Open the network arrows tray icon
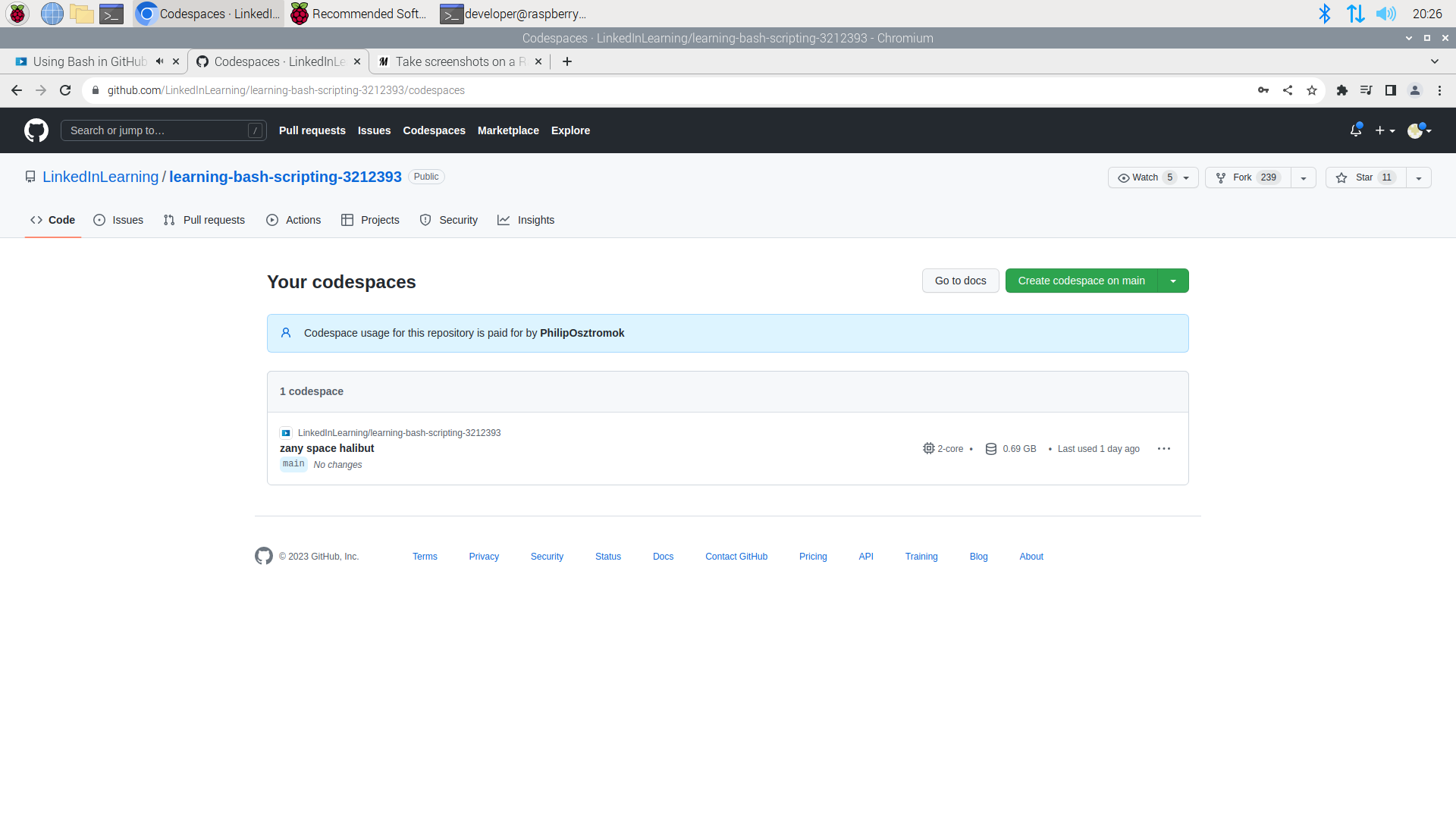Viewport: 1456px width, 819px height. pyautogui.click(x=1355, y=14)
